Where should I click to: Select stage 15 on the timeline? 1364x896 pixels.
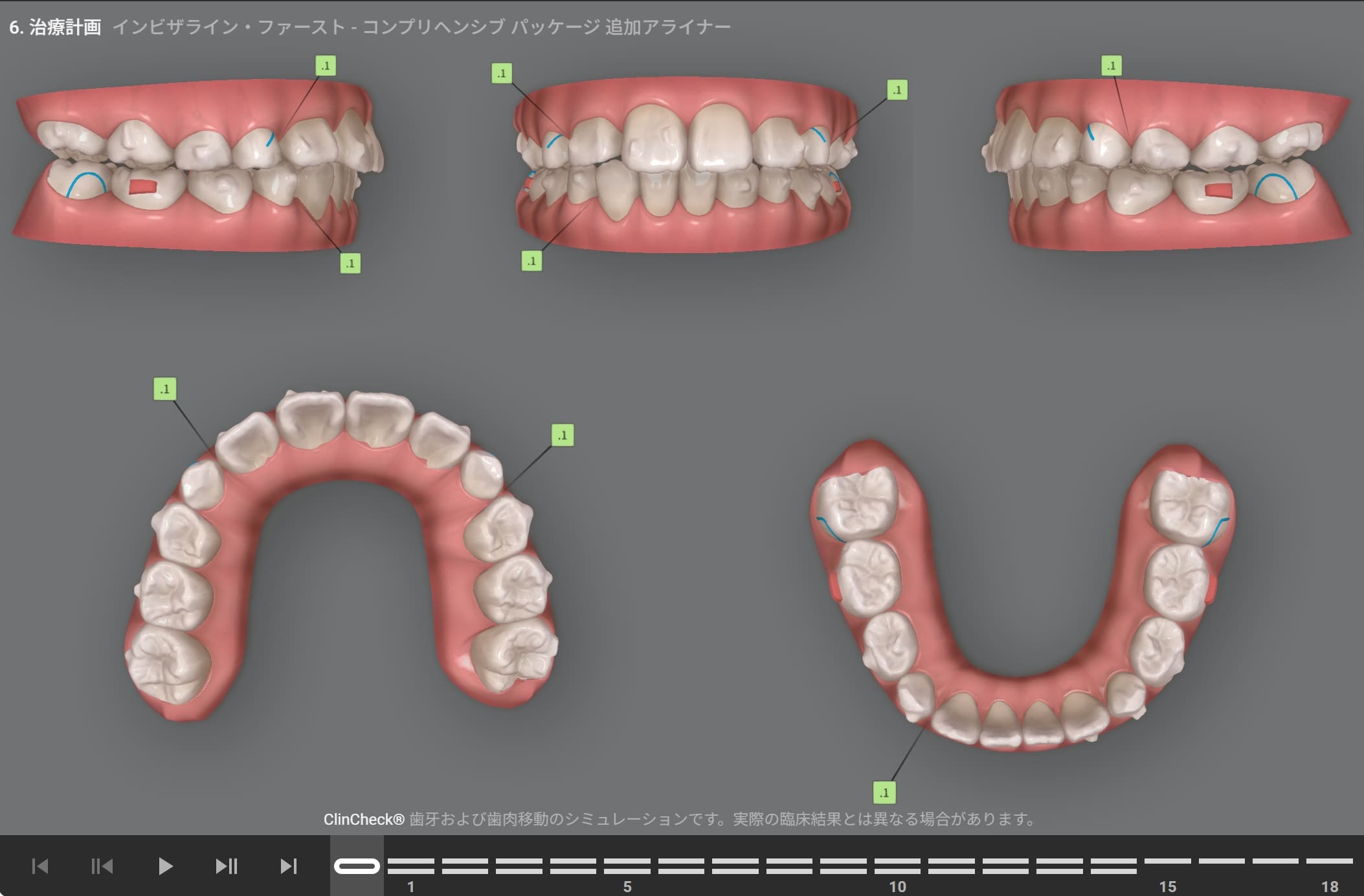[1167, 862]
